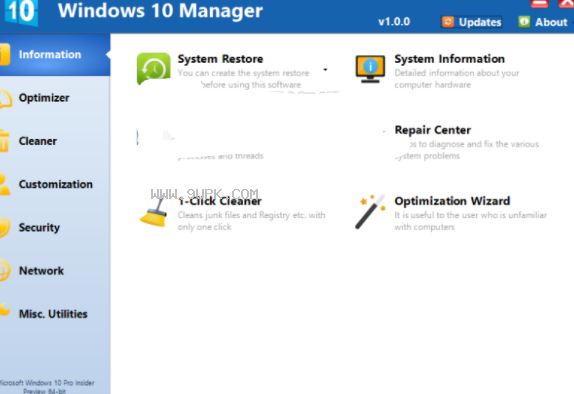Switch to the Information tab

click(55, 55)
